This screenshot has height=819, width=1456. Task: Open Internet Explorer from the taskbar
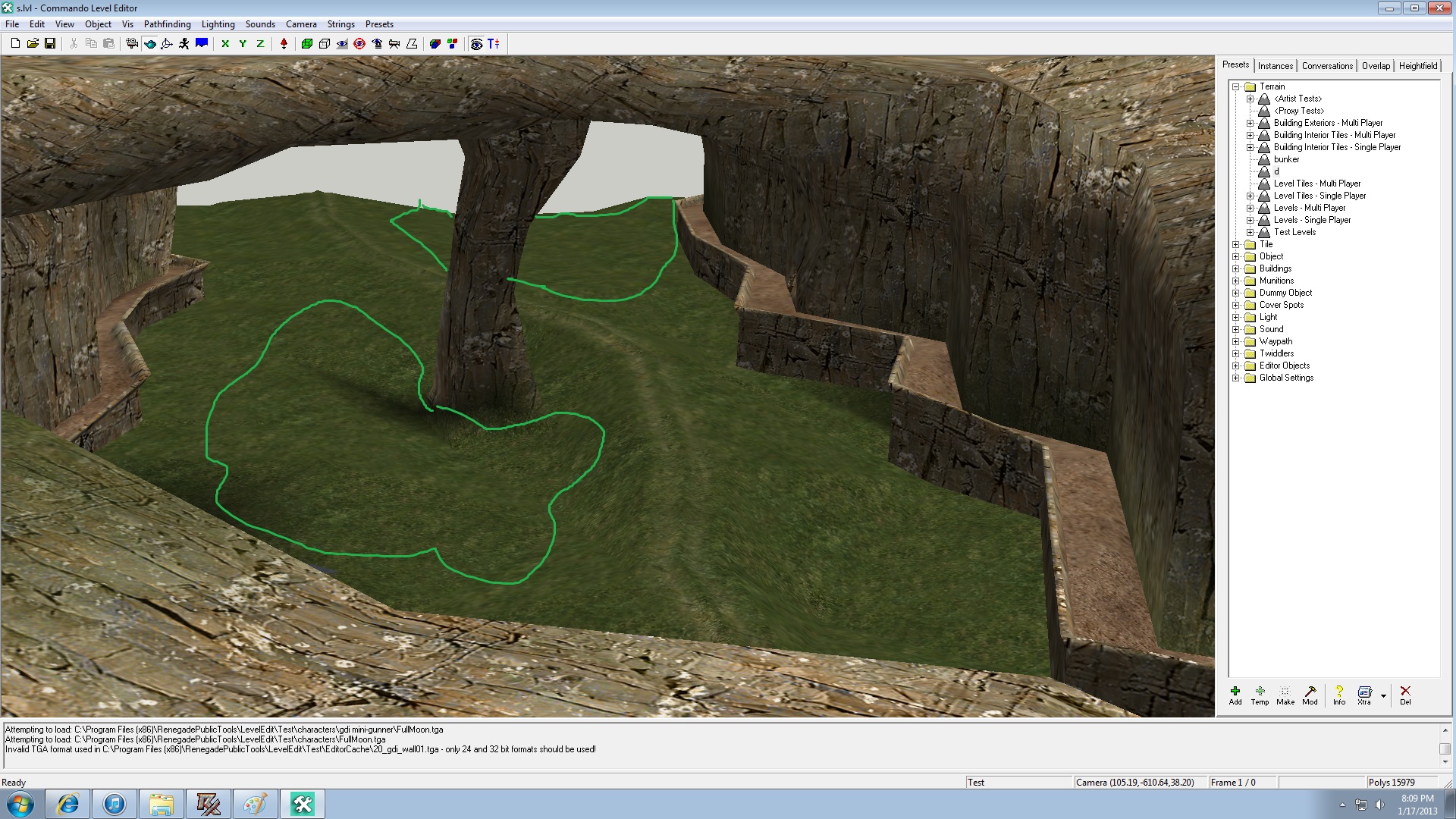click(x=68, y=804)
